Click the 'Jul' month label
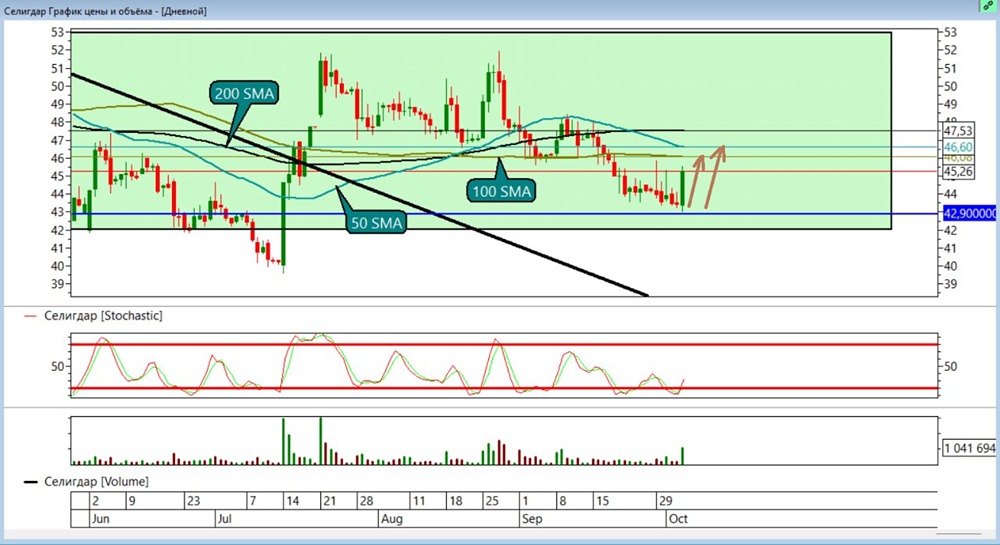 click(x=224, y=519)
